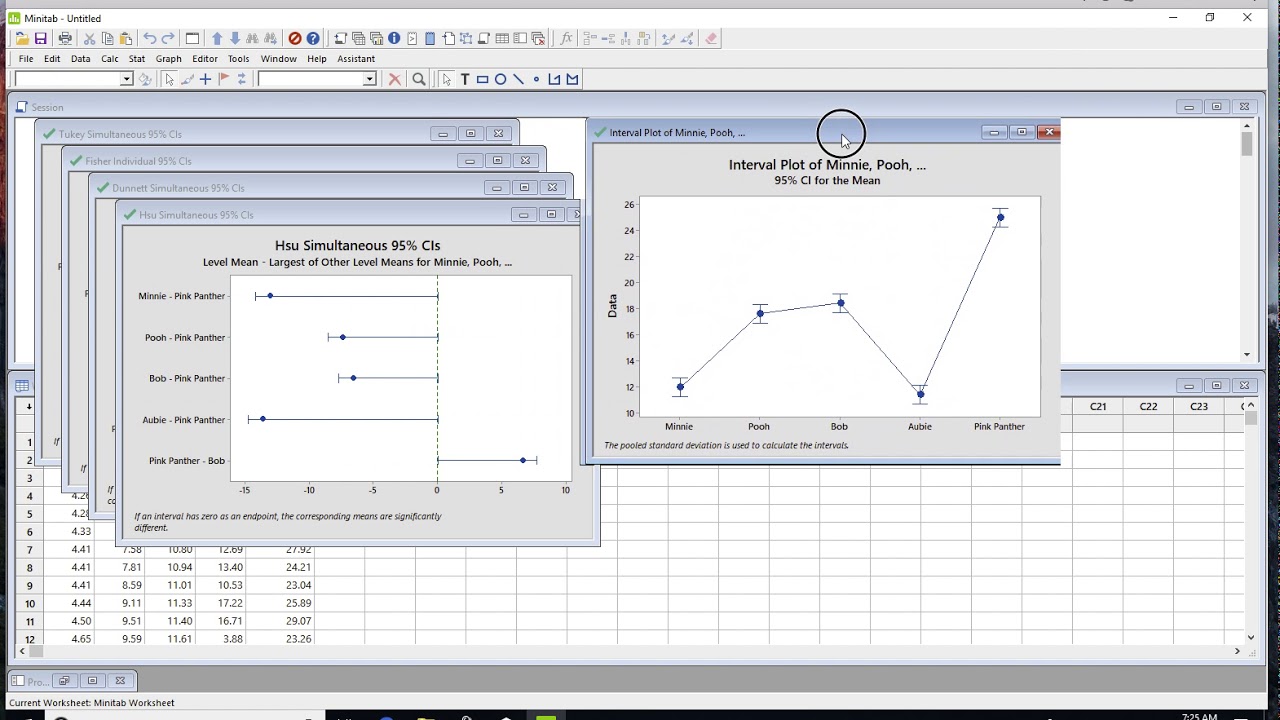Redo the last undone action
Screen dimensions: 1280x720
coord(168,39)
